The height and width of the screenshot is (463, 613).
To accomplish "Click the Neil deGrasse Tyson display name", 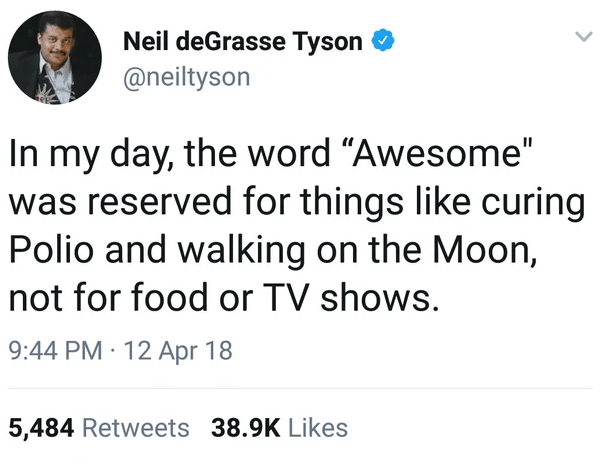I will click(x=243, y=41).
